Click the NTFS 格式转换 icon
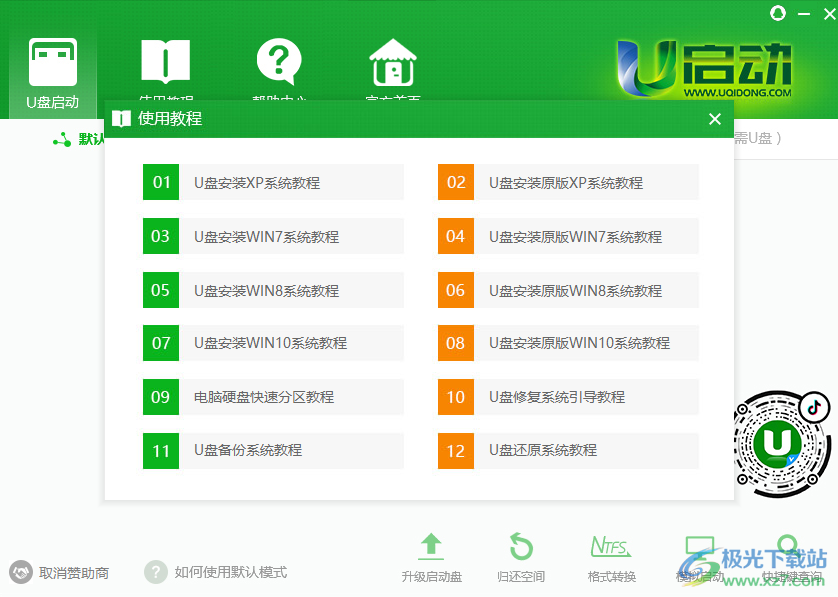 click(611, 546)
